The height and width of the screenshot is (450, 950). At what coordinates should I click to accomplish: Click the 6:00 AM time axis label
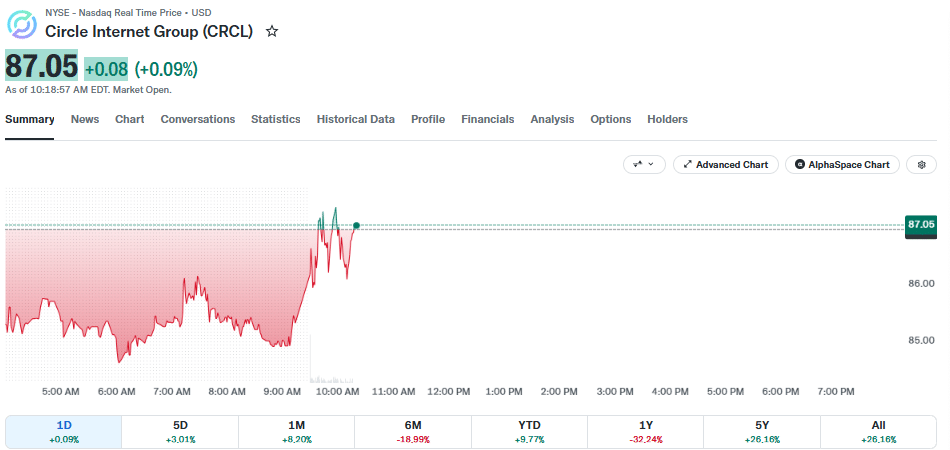tap(116, 392)
